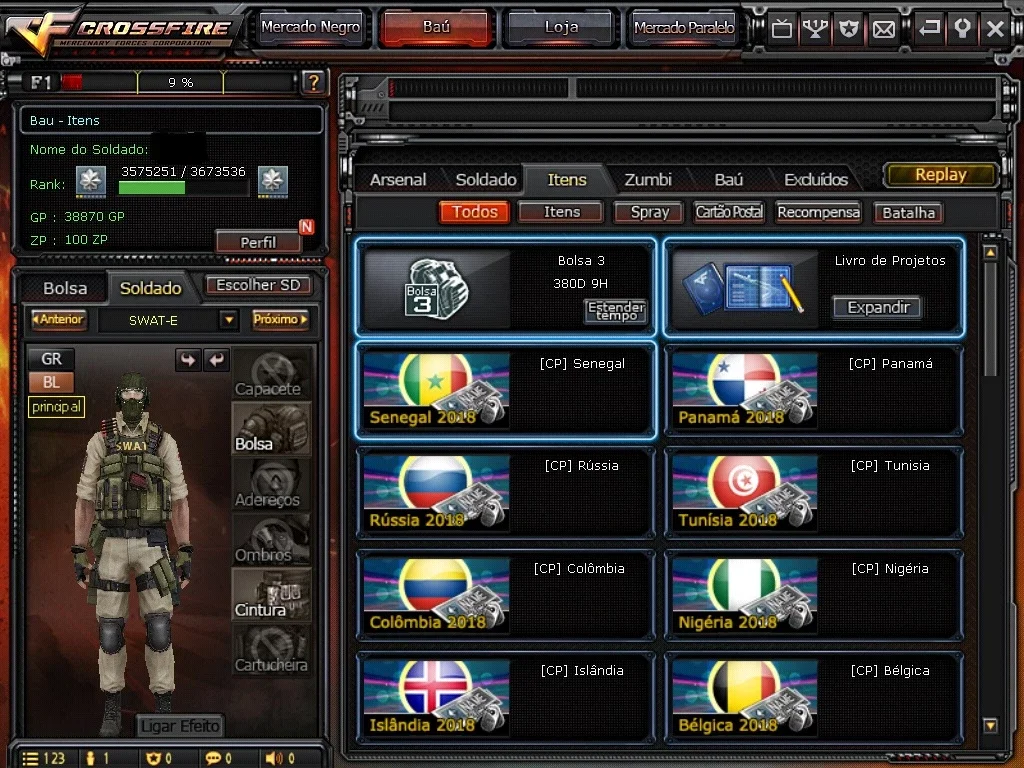Open the settings key icon in top bar
Screen dimensions: 1024x768
point(962,28)
